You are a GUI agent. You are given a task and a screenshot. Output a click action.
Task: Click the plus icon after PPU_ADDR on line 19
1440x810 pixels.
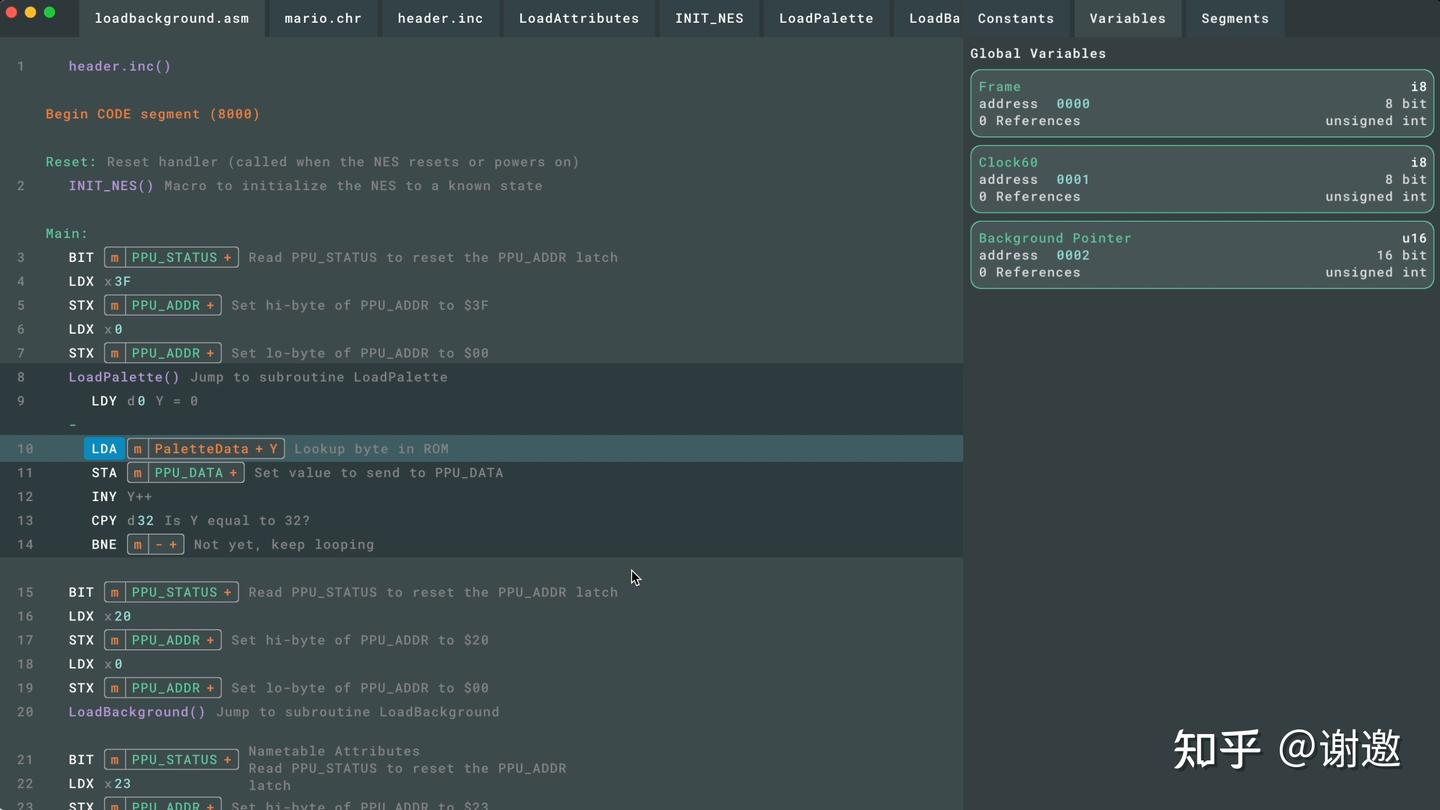[x=210, y=688]
